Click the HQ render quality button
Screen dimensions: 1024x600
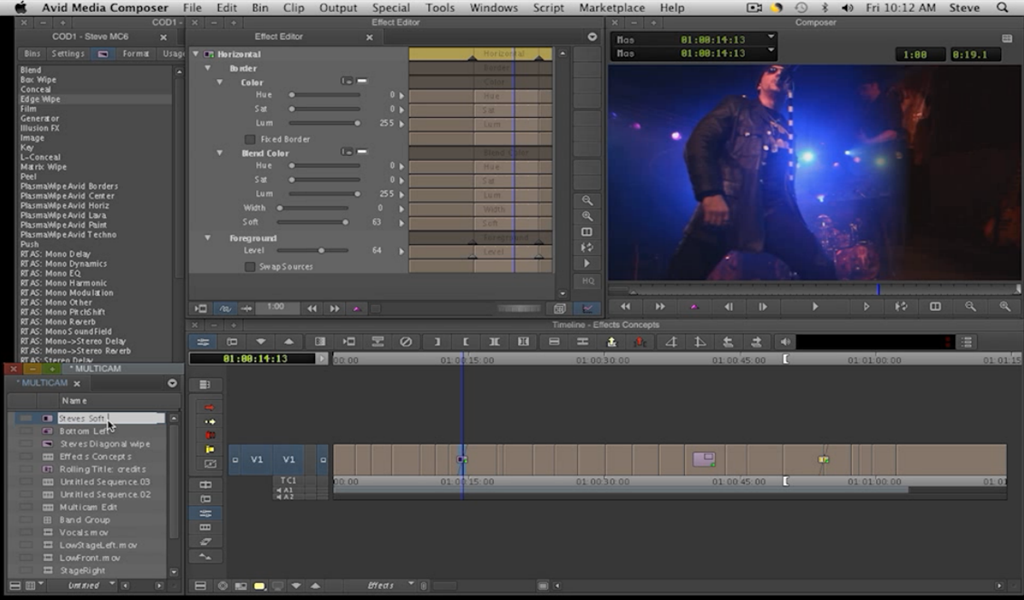(588, 282)
